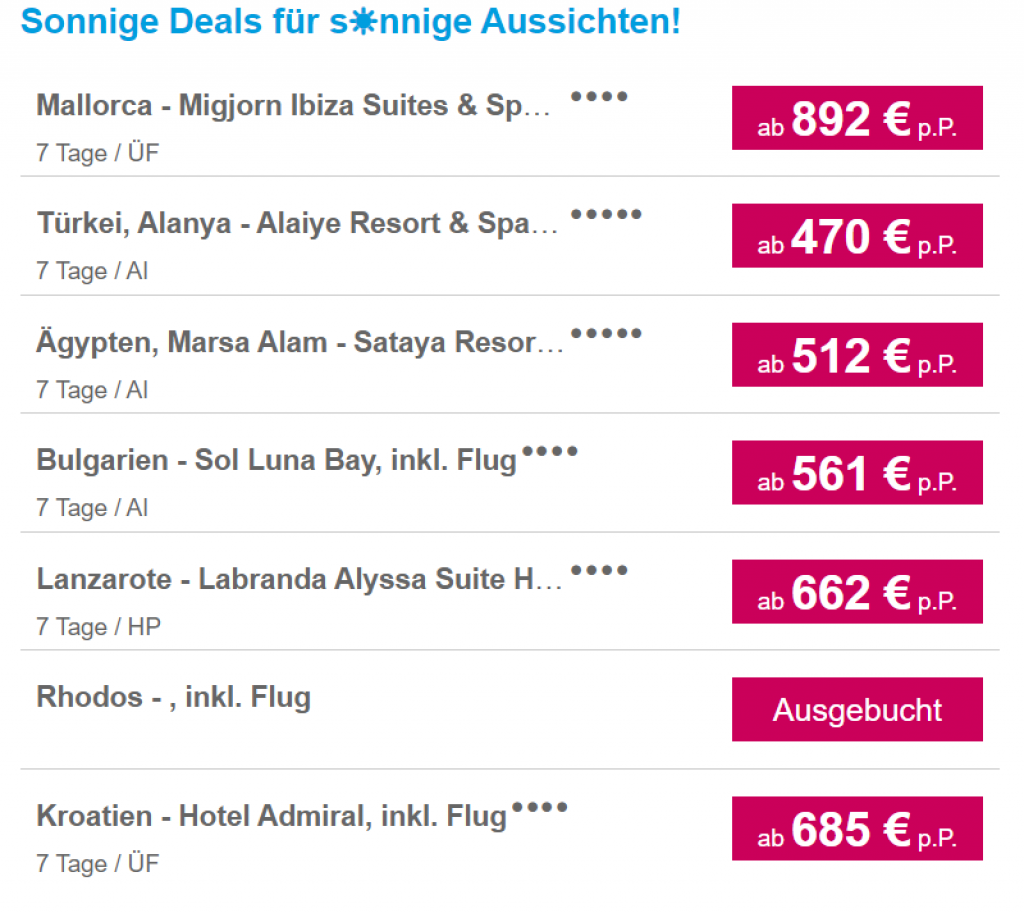Open the Türkei Alanya Alaiye Resort deal
Image resolution: width=1024 pixels, height=913 pixels.
click(297, 223)
